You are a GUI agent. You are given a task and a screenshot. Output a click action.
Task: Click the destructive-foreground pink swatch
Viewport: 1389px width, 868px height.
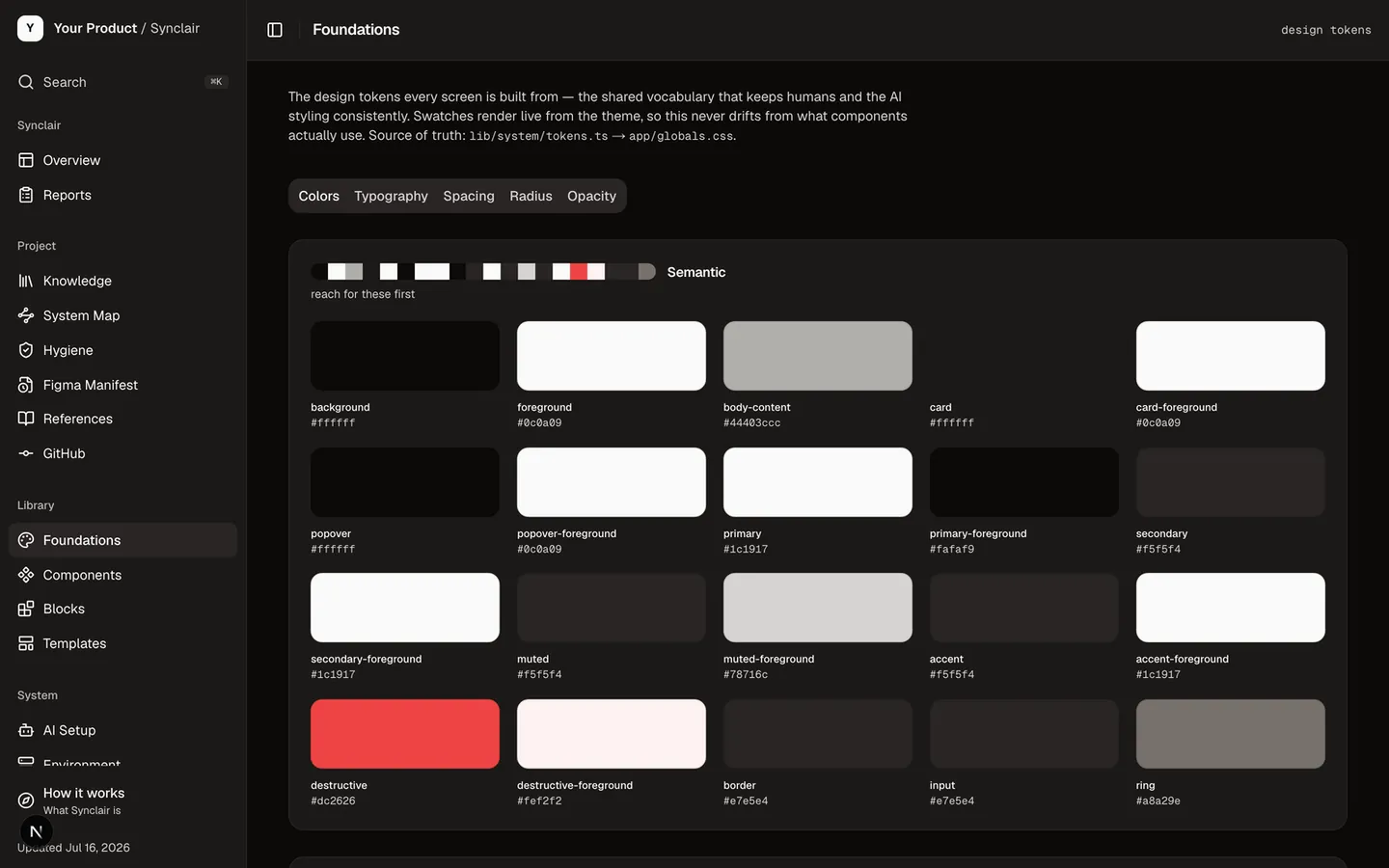pos(612,734)
